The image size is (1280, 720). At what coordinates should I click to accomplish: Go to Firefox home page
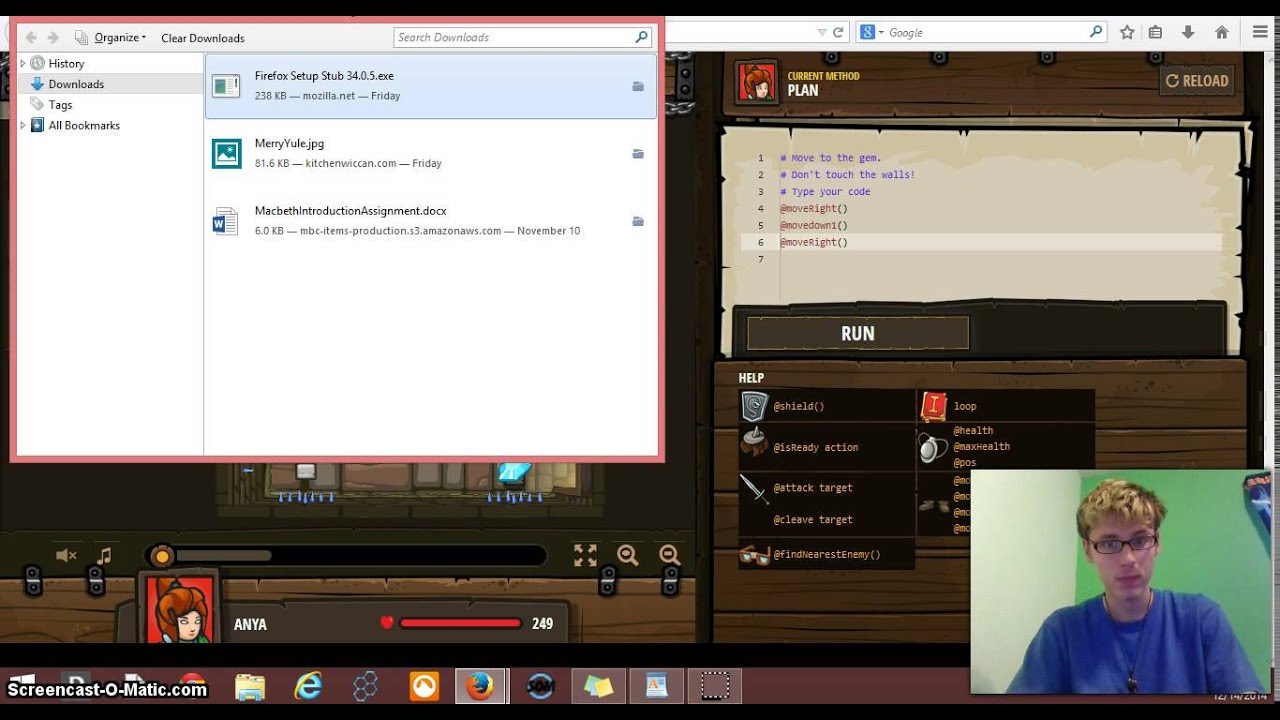[x=1221, y=32]
